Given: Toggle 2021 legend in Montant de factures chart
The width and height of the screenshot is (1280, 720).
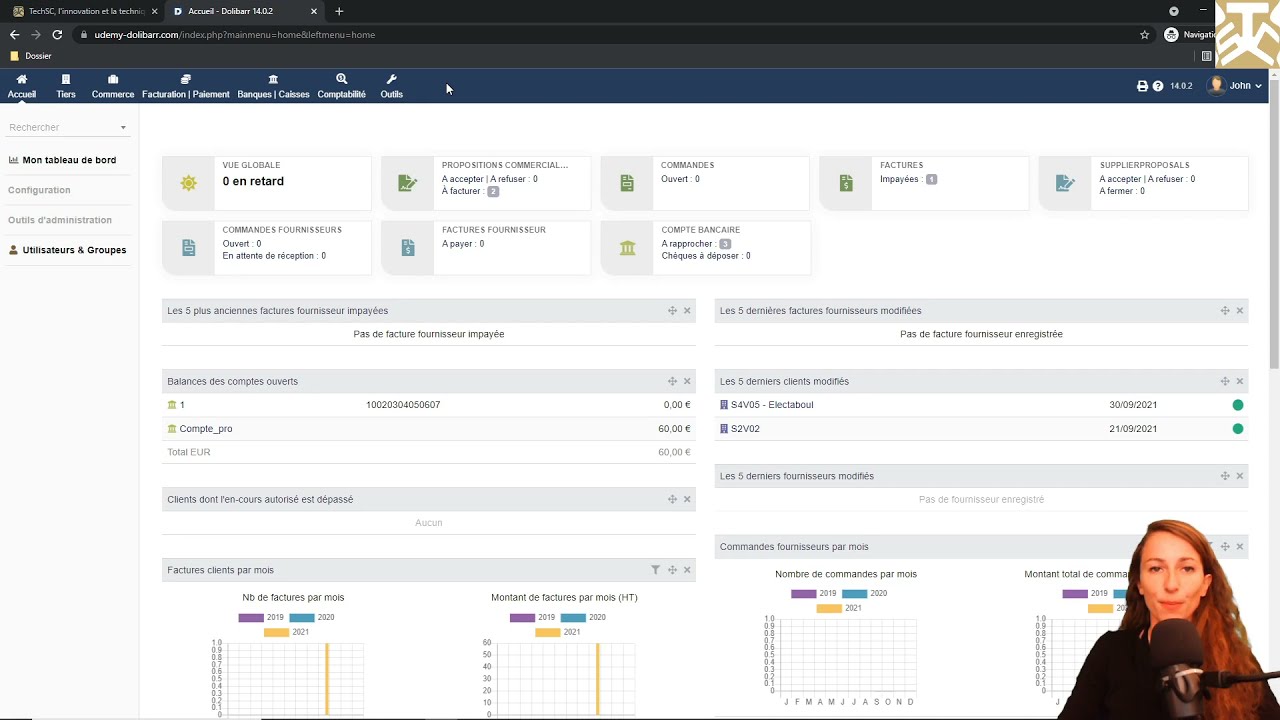Looking at the screenshot, I should point(558,632).
